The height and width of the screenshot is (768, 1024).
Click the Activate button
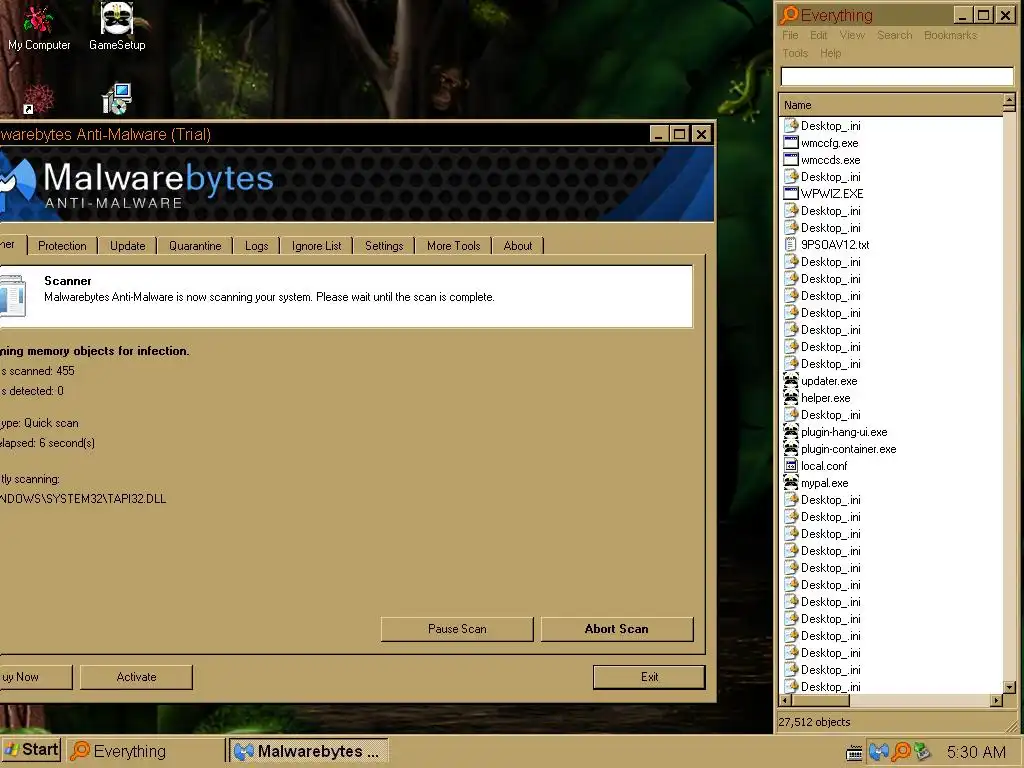tap(136, 677)
